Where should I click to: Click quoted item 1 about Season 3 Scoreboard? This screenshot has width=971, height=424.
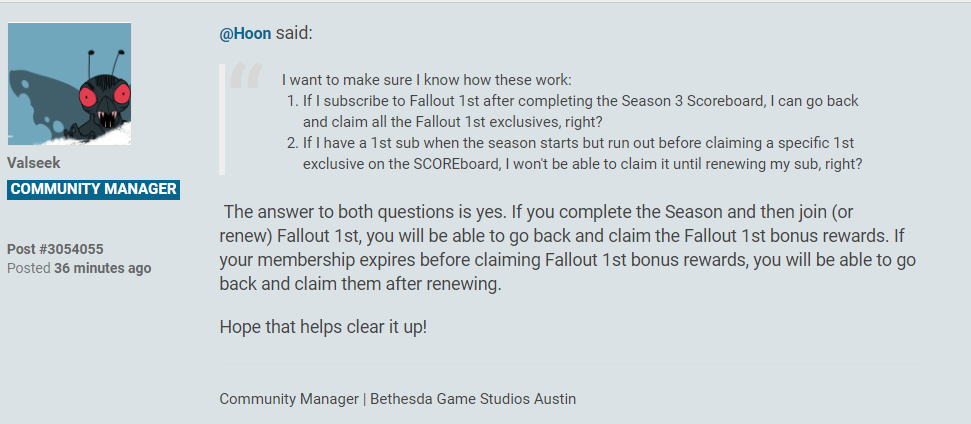573,110
